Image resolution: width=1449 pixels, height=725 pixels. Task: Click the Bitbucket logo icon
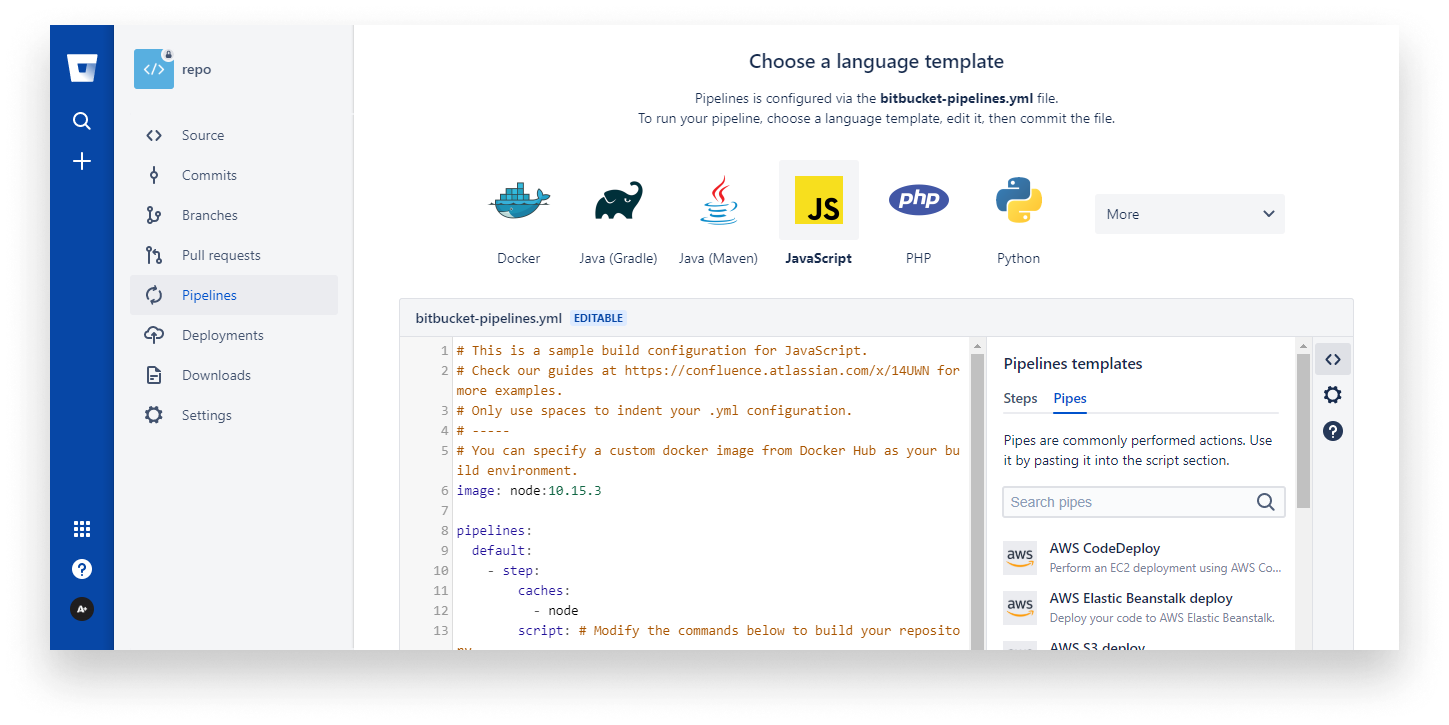82,69
